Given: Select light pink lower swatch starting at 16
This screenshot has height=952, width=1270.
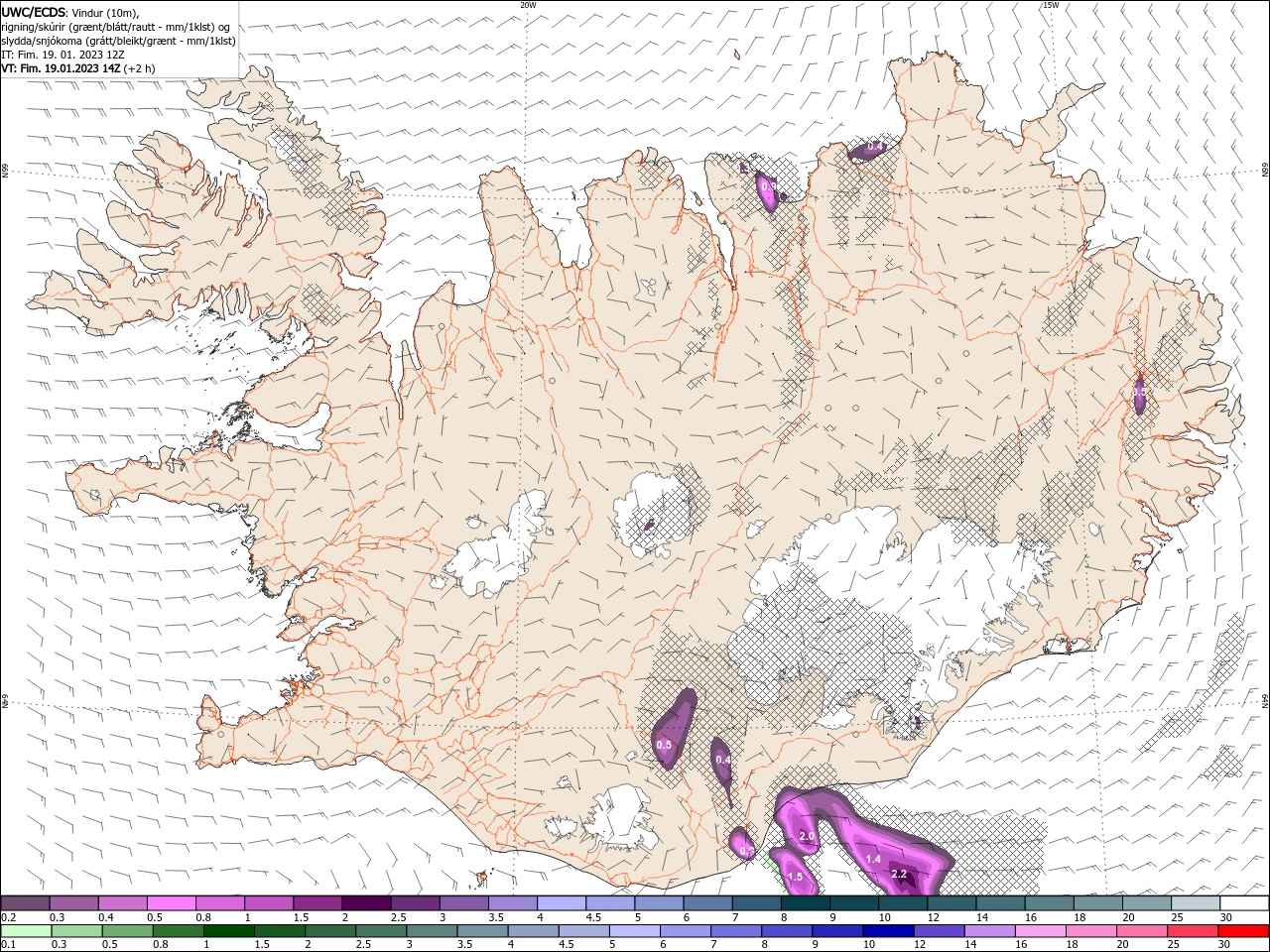Looking at the screenshot, I should point(1039,931).
